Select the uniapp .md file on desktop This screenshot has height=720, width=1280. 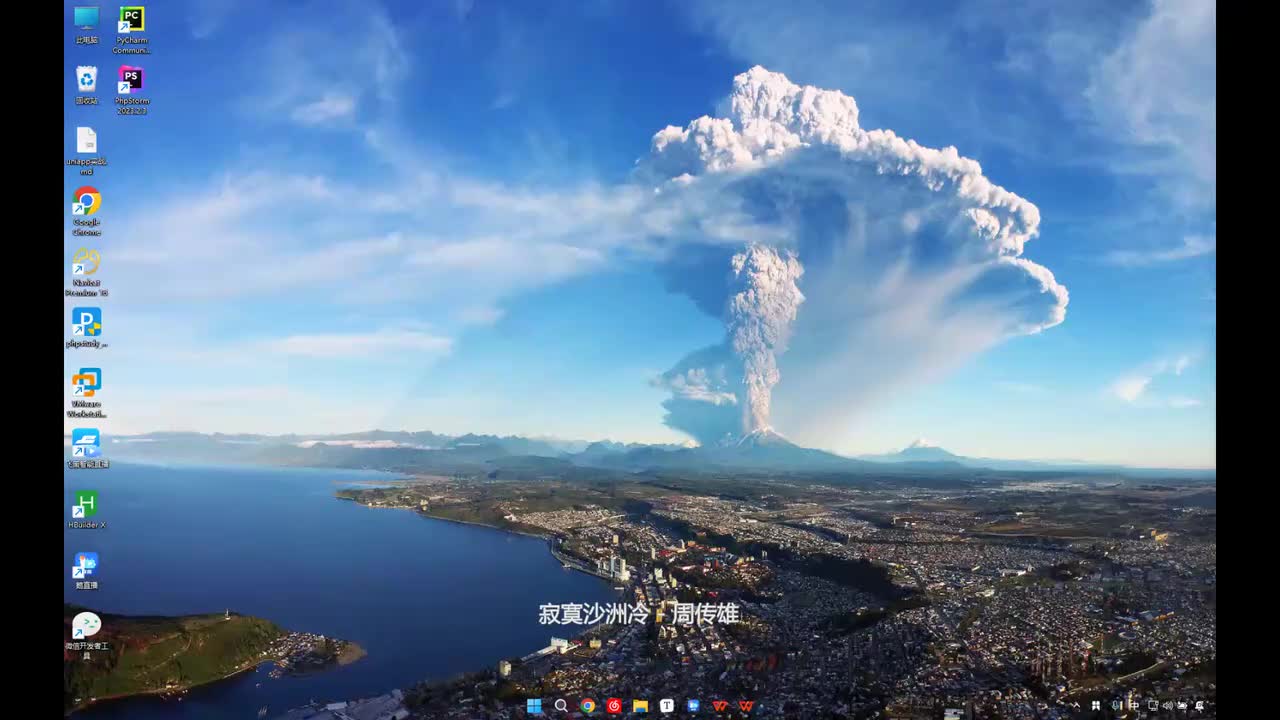point(87,150)
